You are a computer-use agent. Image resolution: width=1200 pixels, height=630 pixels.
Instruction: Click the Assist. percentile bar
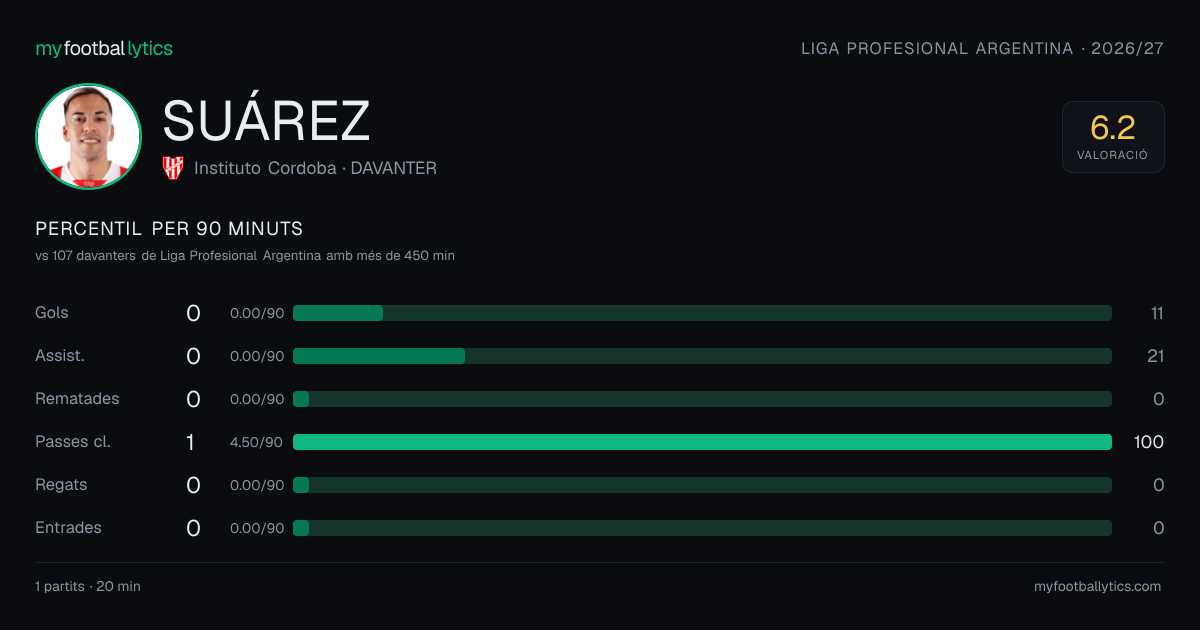(x=702, y=356)
